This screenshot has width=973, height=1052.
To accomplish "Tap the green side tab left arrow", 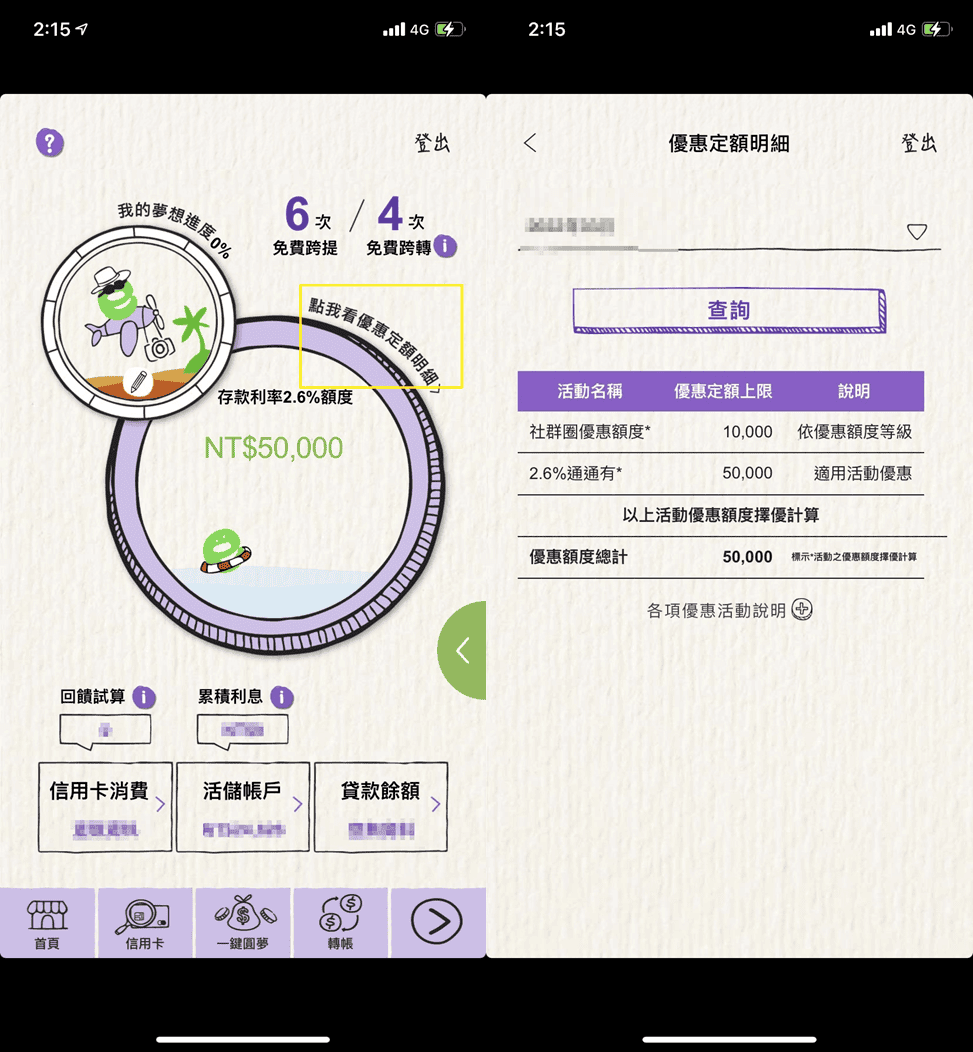I will pos(462,650).
